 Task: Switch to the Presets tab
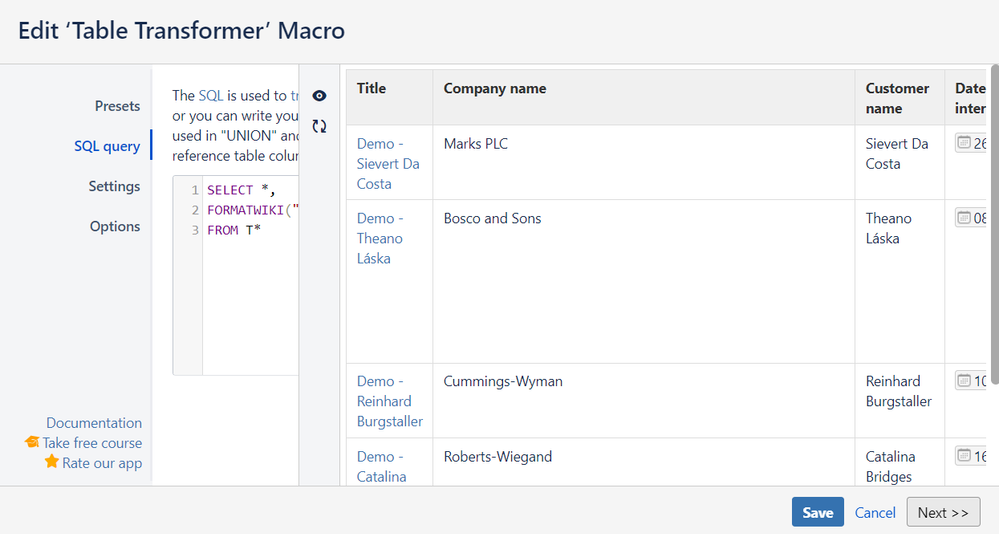coord(117,106)
